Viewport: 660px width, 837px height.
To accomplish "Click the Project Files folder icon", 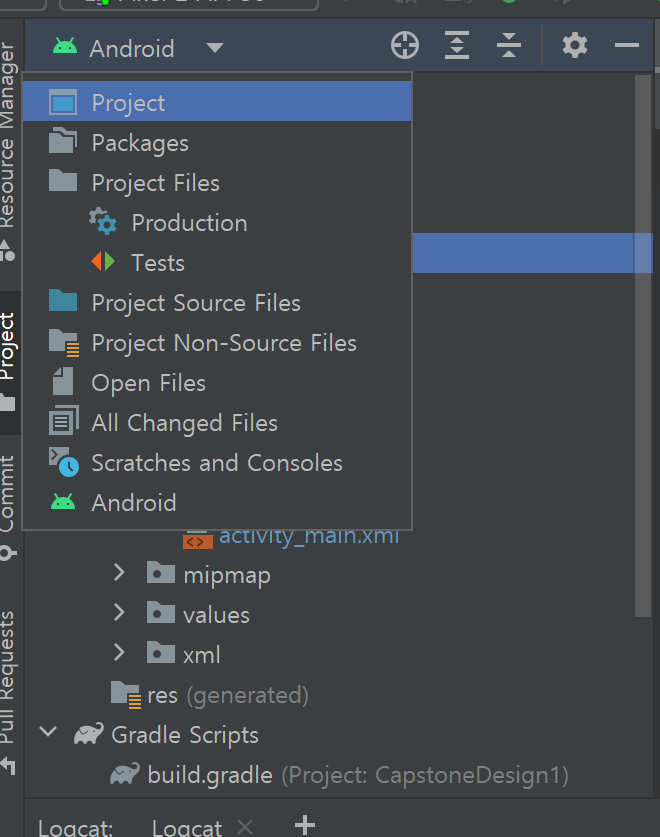I will click(63, 180).
